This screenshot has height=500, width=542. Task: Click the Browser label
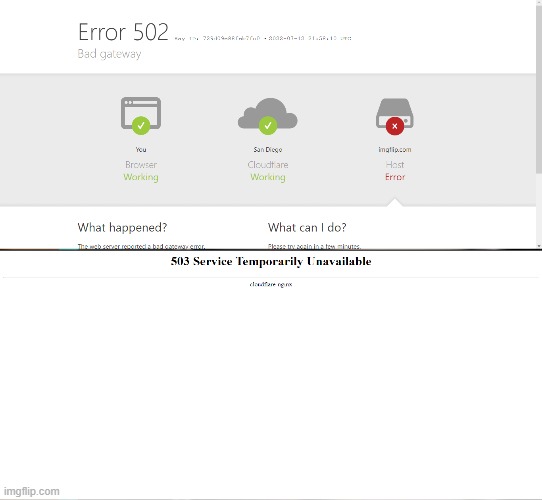pos(141,165)
